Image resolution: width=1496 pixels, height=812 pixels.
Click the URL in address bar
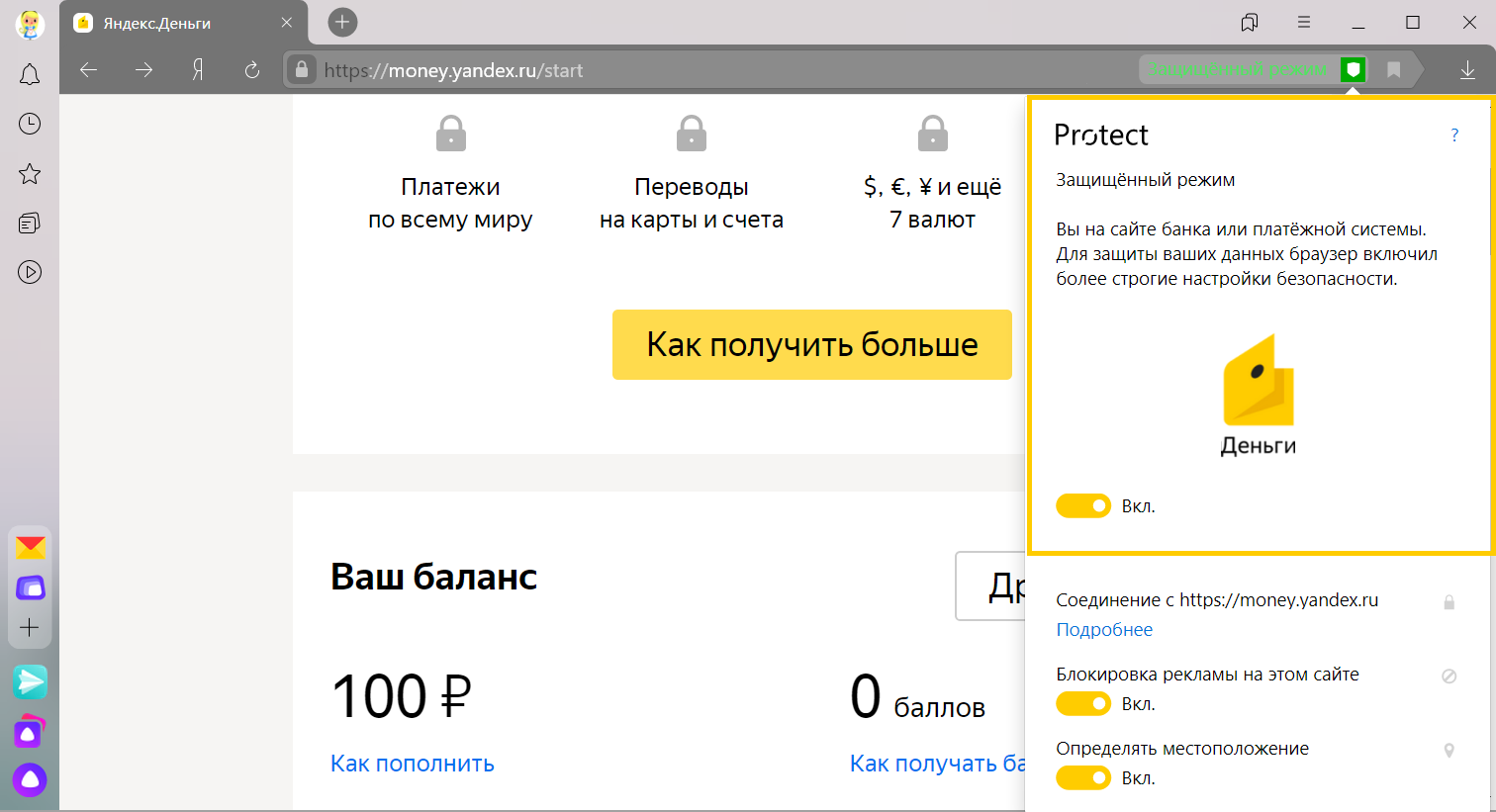click(x=454, y=70)
